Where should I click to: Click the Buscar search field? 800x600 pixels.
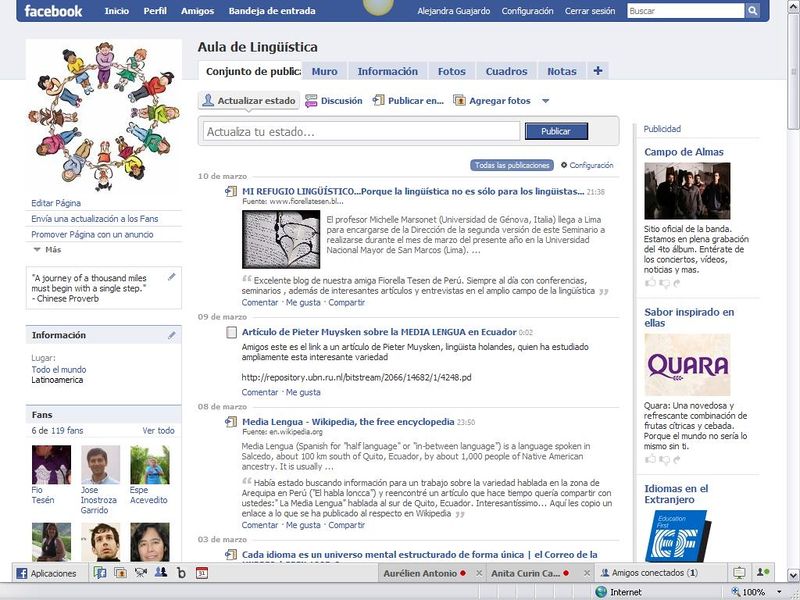(x=686, y=10)
